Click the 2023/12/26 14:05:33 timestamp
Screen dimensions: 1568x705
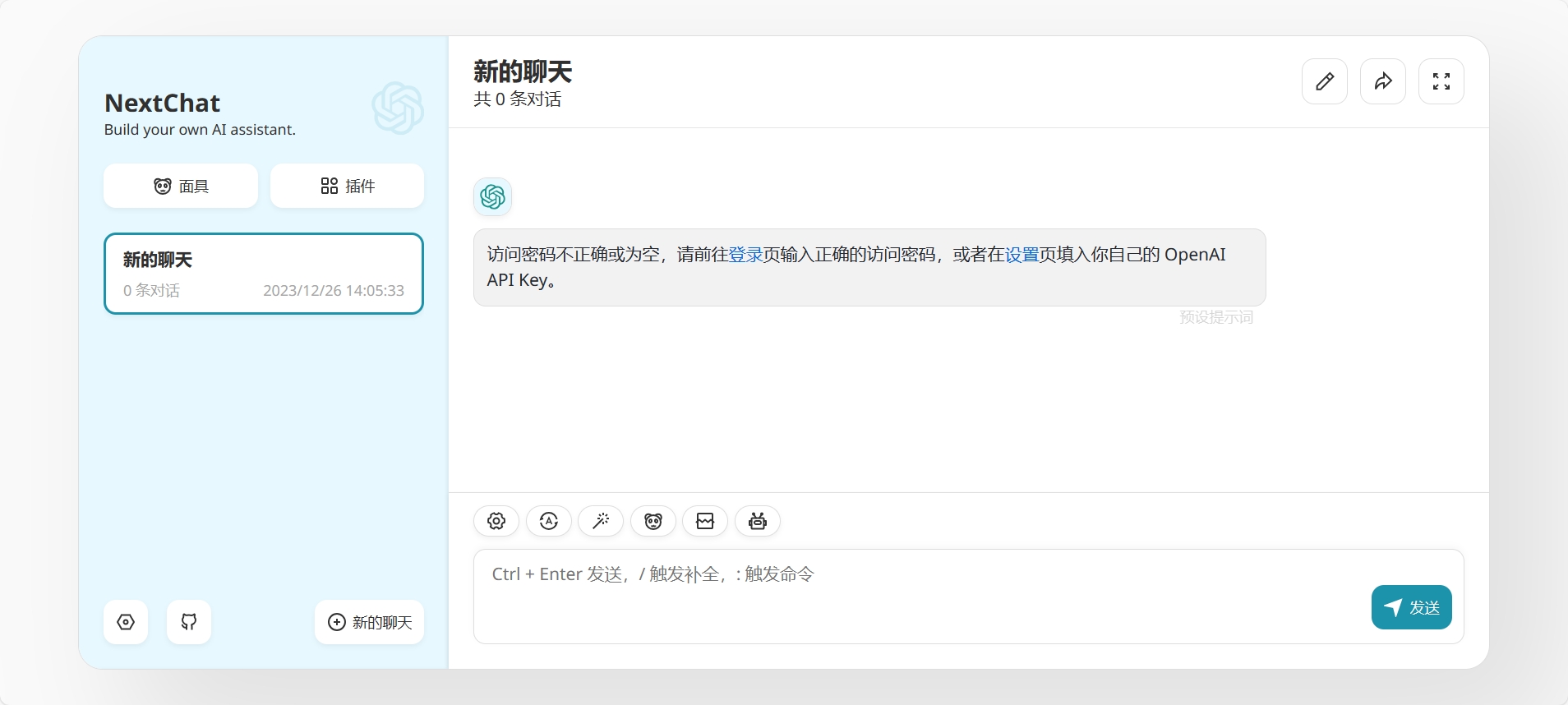pos(334,291)
